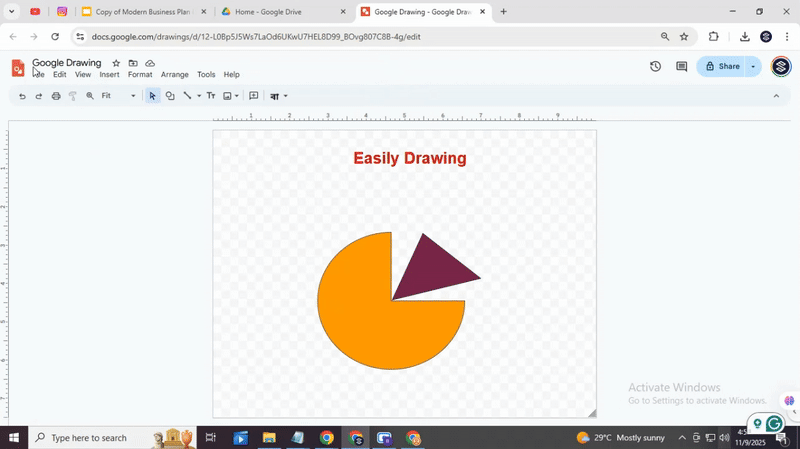This screenshot has height=449, width=800.
Task: Click the Insert image icon
Action: [228, 96]
